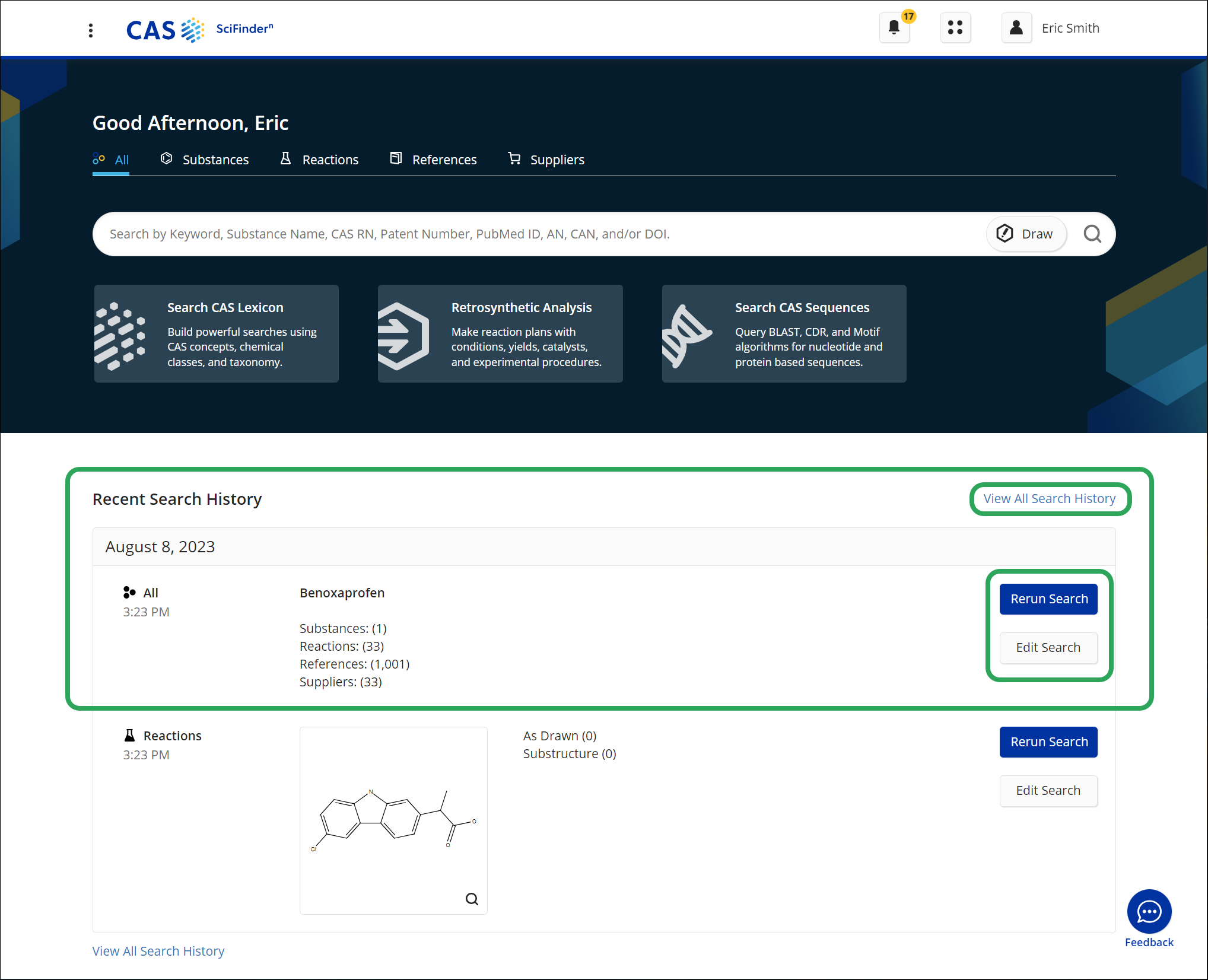Rerun the Benoxaprofen search
Viewport: 1208px width, 980px height.
click(1048, 599)
